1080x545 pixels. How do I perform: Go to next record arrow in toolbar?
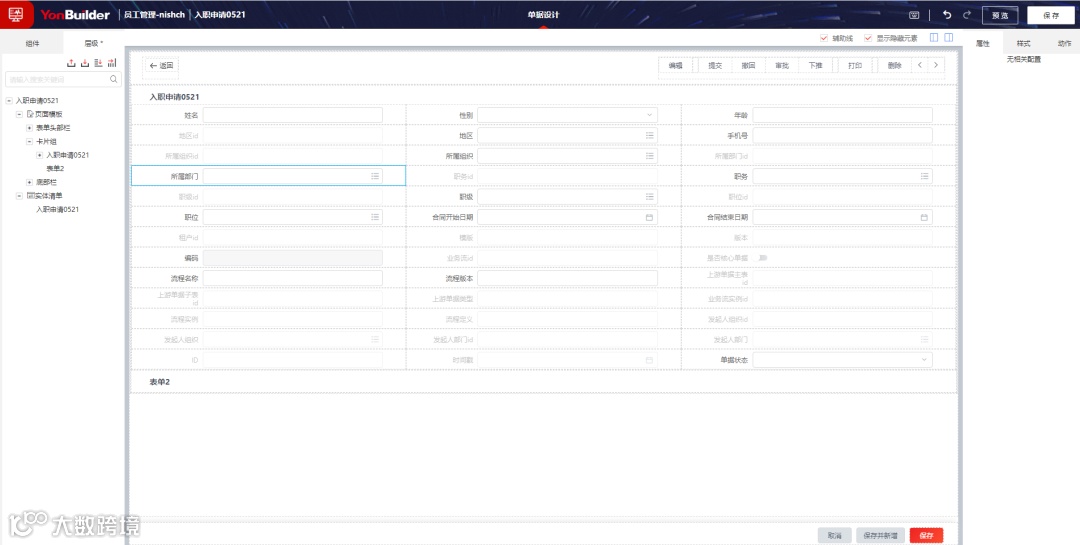pyautogui.click(x=936, y=65)
